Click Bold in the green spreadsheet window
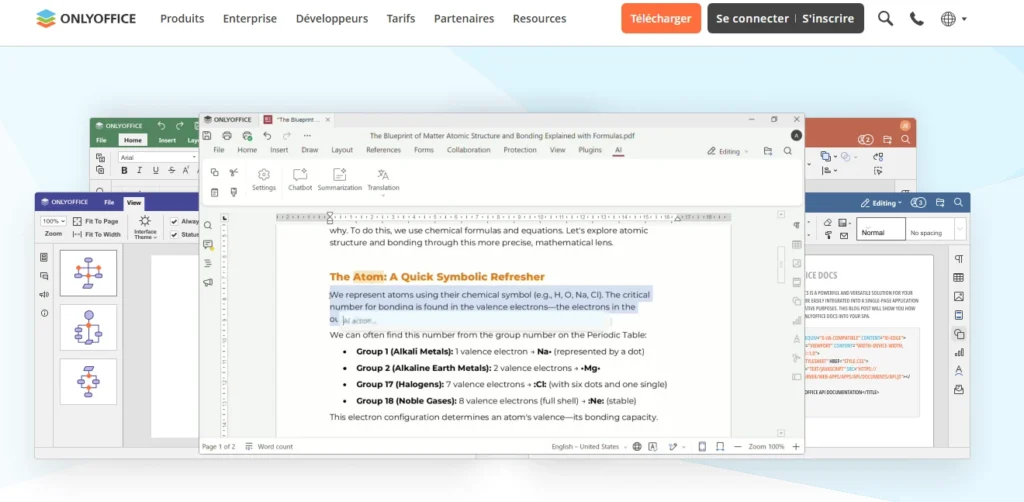The width and height of the screenshot is (1024, 502). (x=124, y=170)
